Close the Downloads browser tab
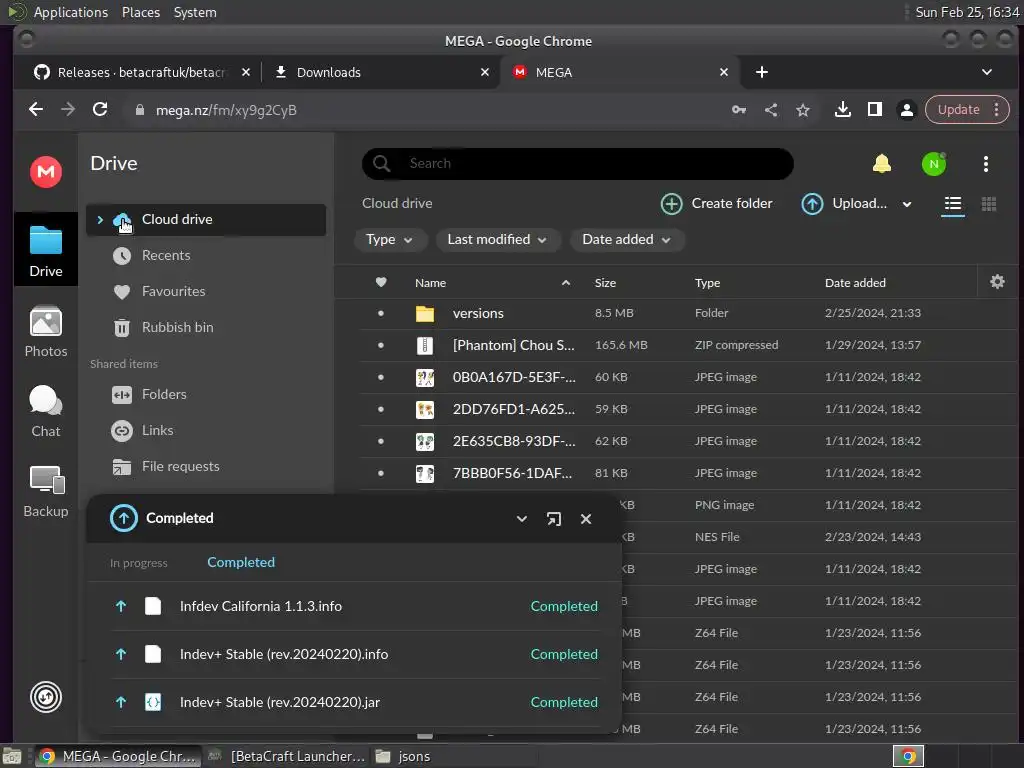Viewport: 1024px width, 768px height. click(x=485, y=72)
